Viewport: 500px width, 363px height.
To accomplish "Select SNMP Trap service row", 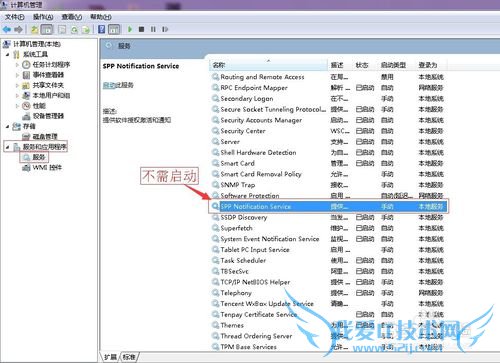I will (328, 185).
